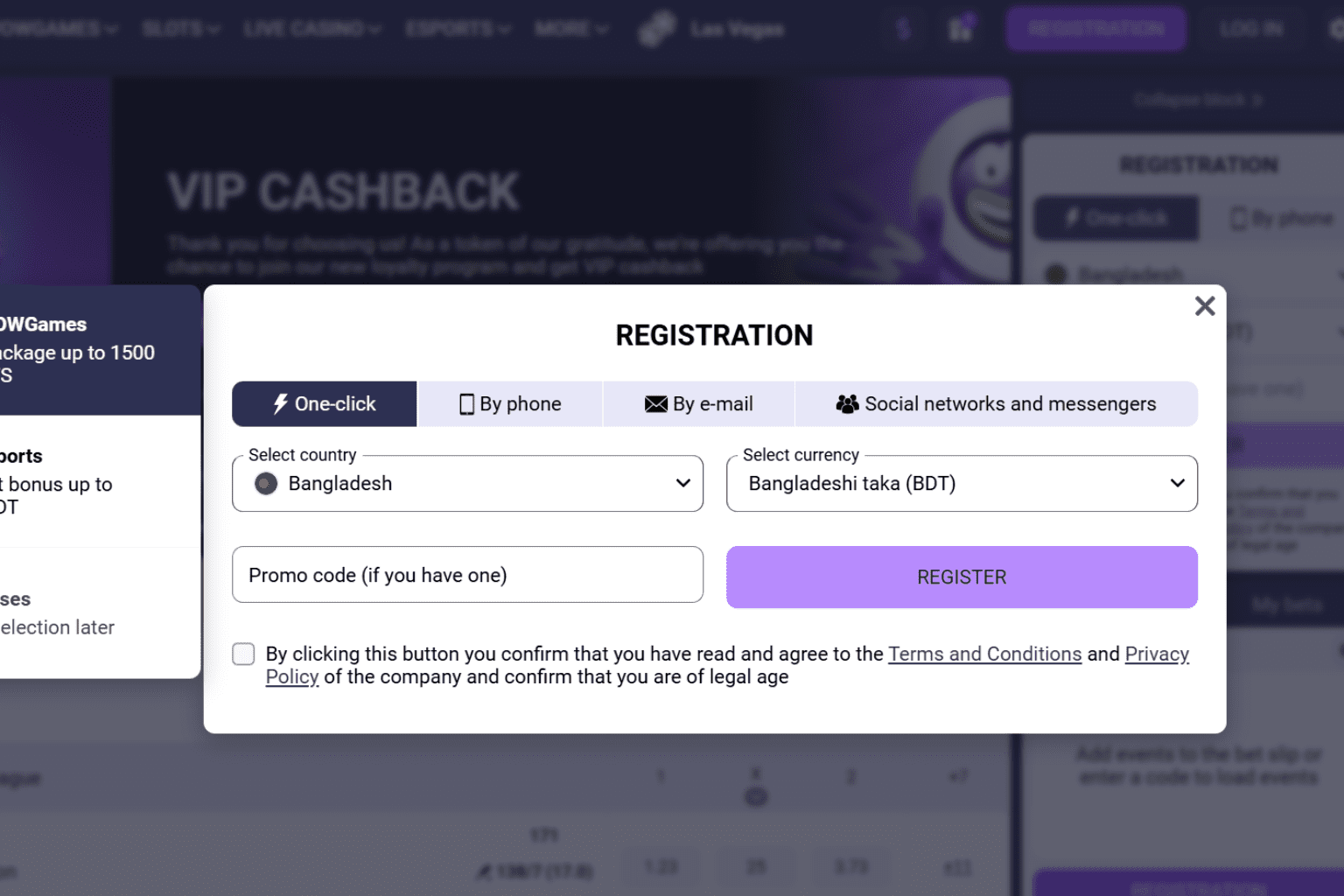Click the selected Bangladesh country radio marker

click(265, 483)
